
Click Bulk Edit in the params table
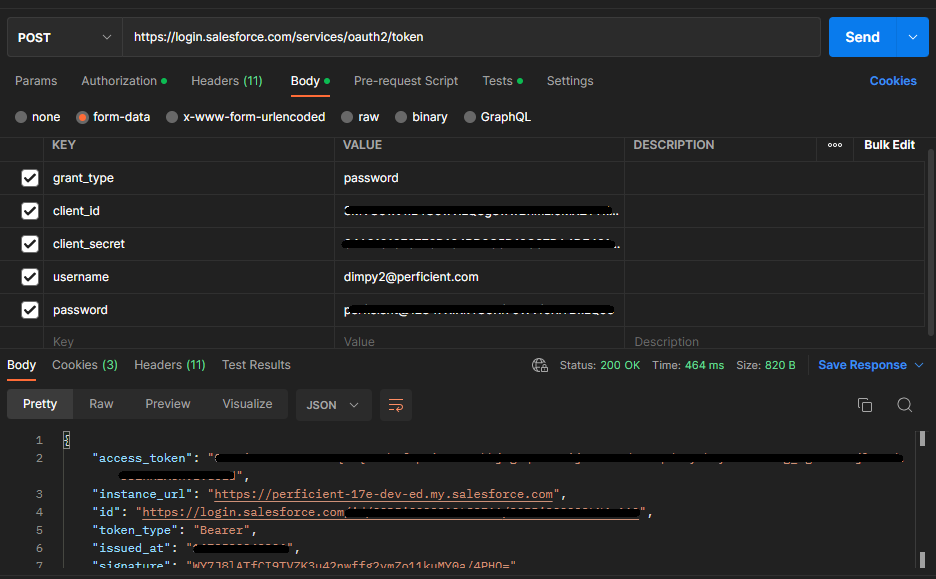[x=889, y=145]
